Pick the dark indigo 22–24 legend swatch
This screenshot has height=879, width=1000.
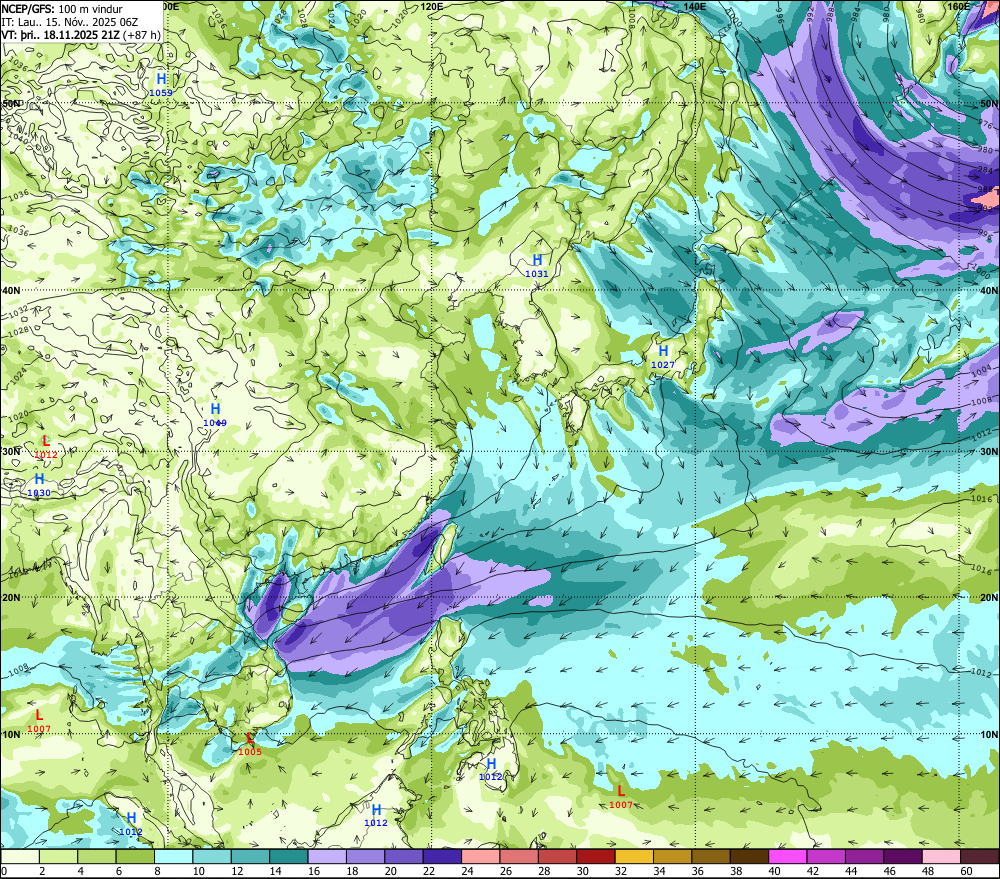[443, 856]
